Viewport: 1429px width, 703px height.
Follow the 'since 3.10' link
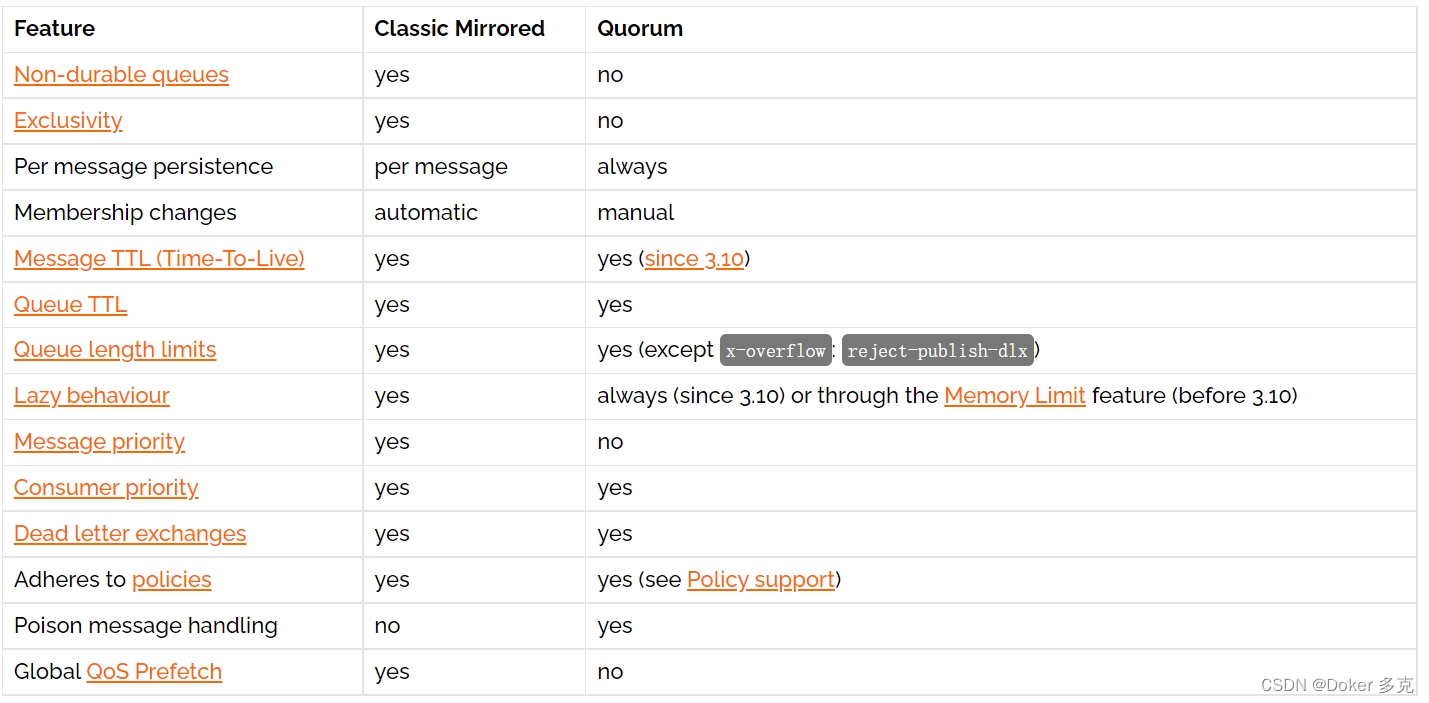pyautogui.click(x=694, y=259)
